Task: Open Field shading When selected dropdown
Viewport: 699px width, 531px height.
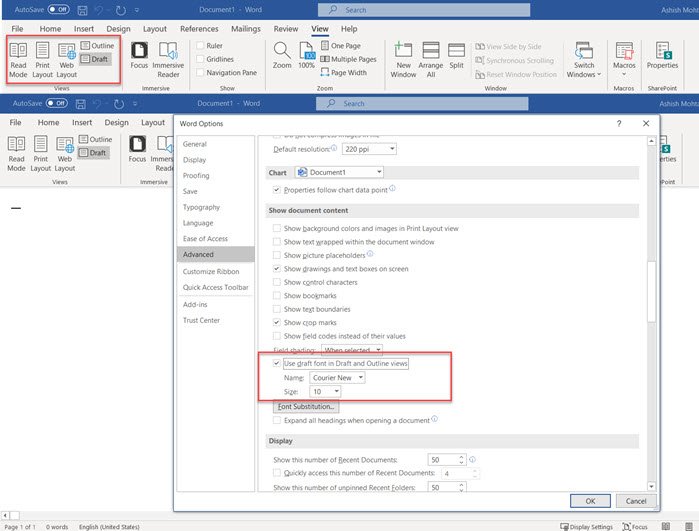Action: [352, 350]
